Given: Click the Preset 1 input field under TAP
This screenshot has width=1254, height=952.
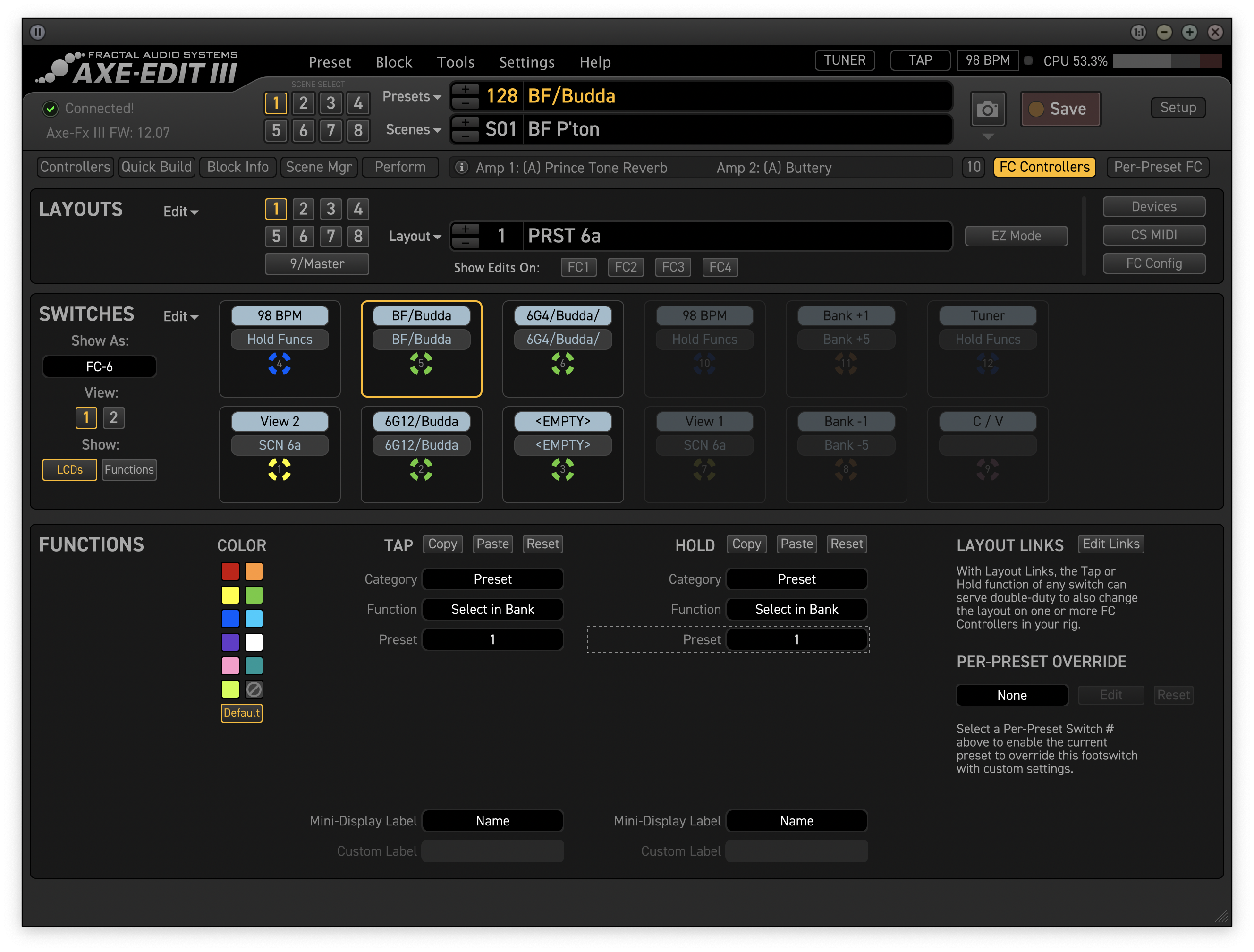Looking at the screenshot, I should tap(492, 639).
